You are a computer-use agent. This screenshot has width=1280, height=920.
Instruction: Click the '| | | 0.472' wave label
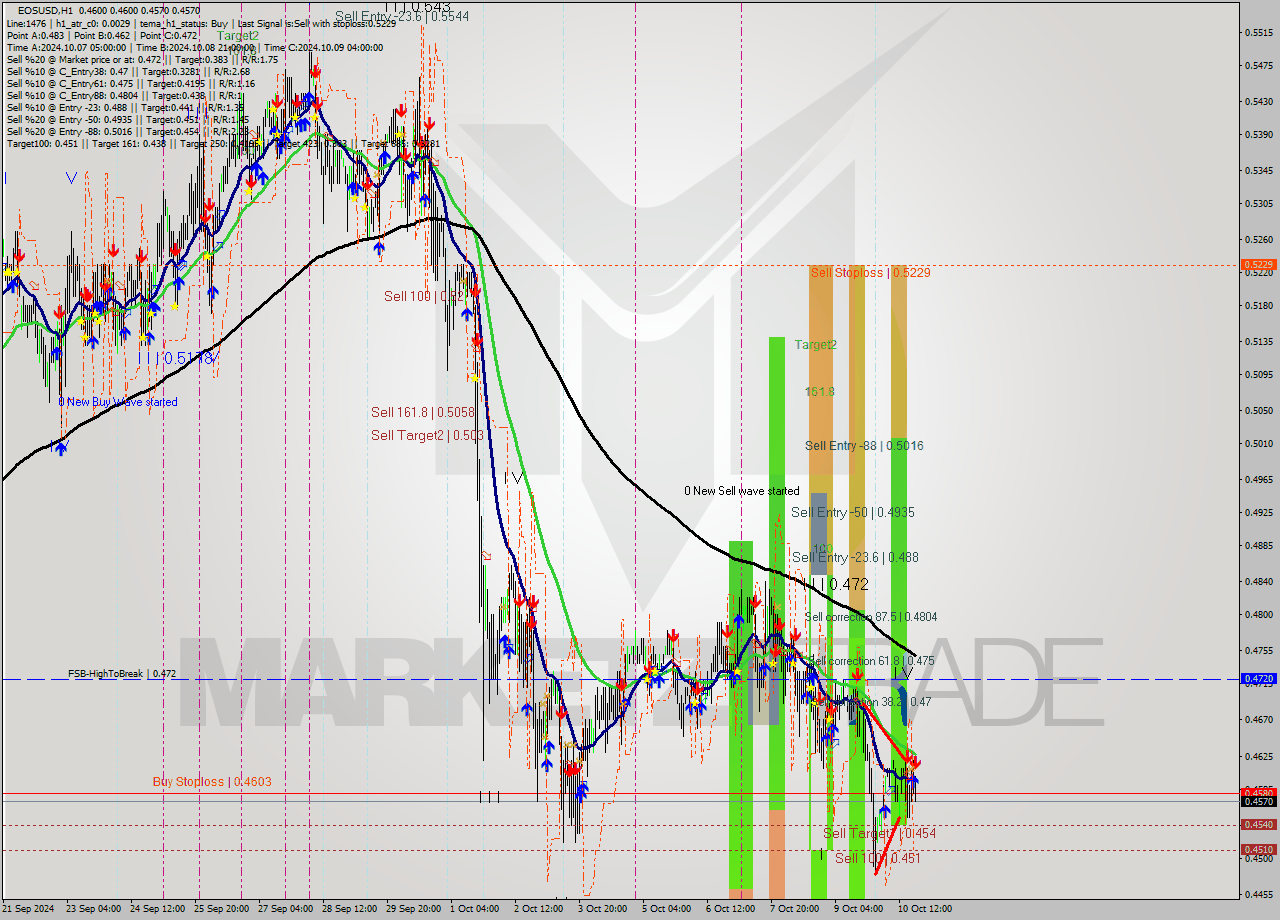click(836, 584)
